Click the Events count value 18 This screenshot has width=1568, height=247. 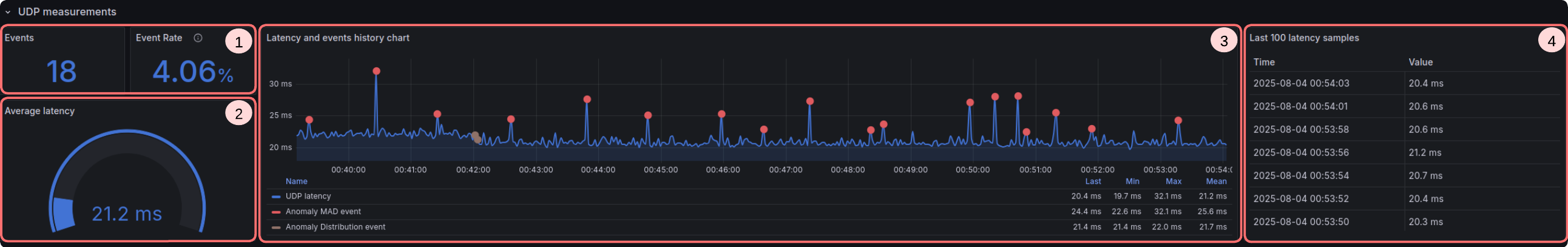61,72
